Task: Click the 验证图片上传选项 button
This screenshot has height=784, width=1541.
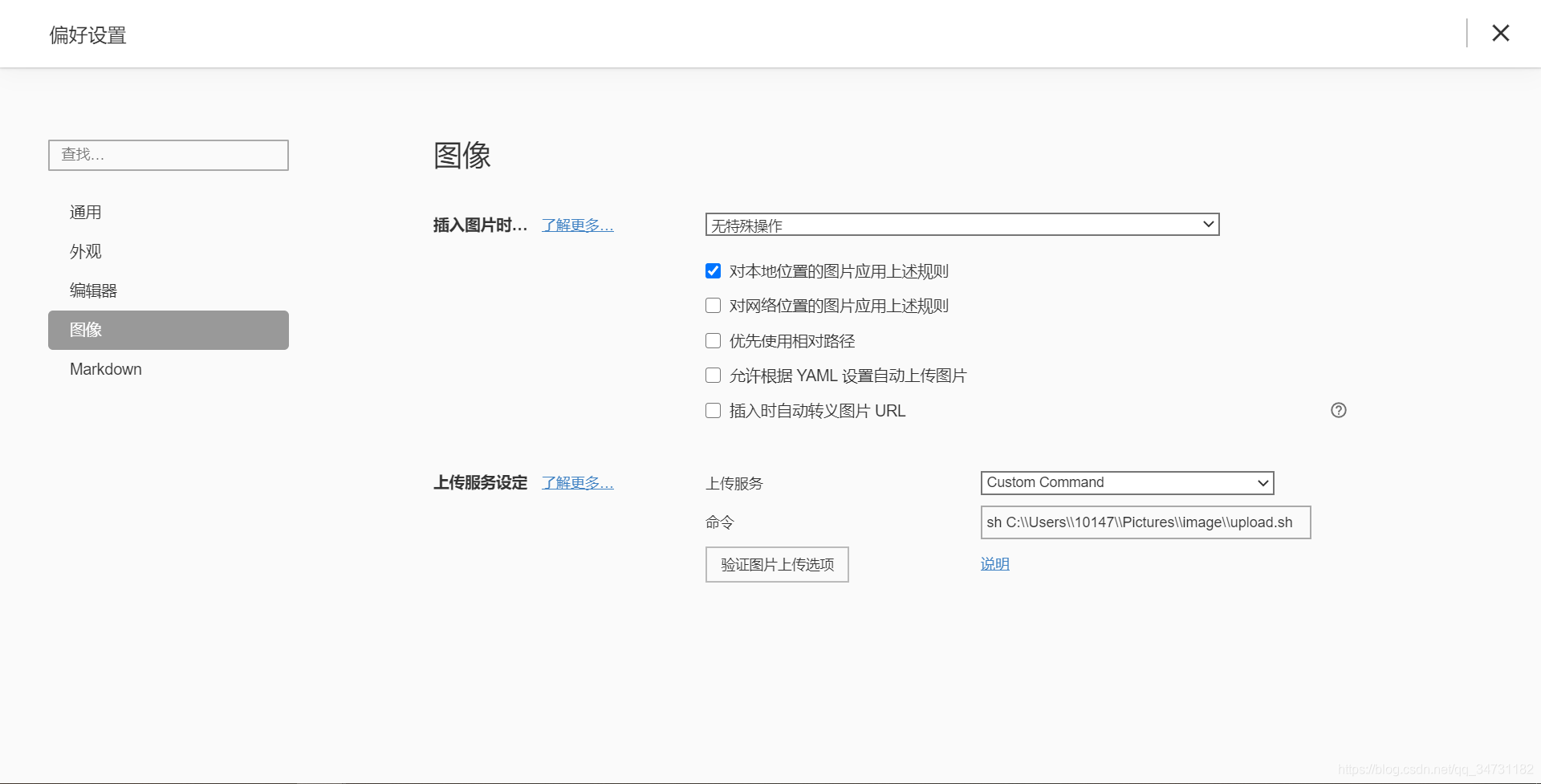Action: pos(777,564)
